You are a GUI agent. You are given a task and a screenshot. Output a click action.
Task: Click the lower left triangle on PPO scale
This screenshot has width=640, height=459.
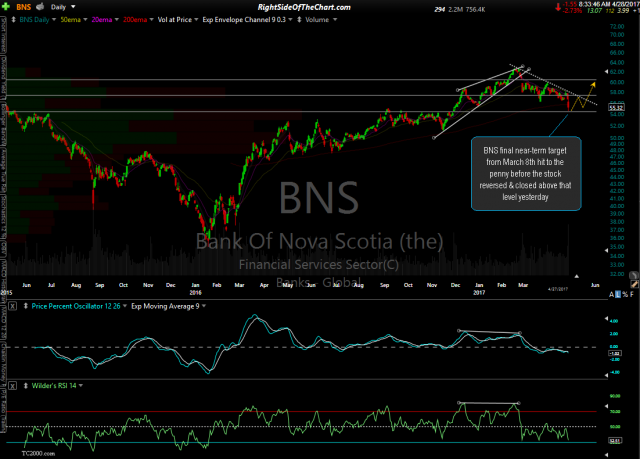click(606, 375)
